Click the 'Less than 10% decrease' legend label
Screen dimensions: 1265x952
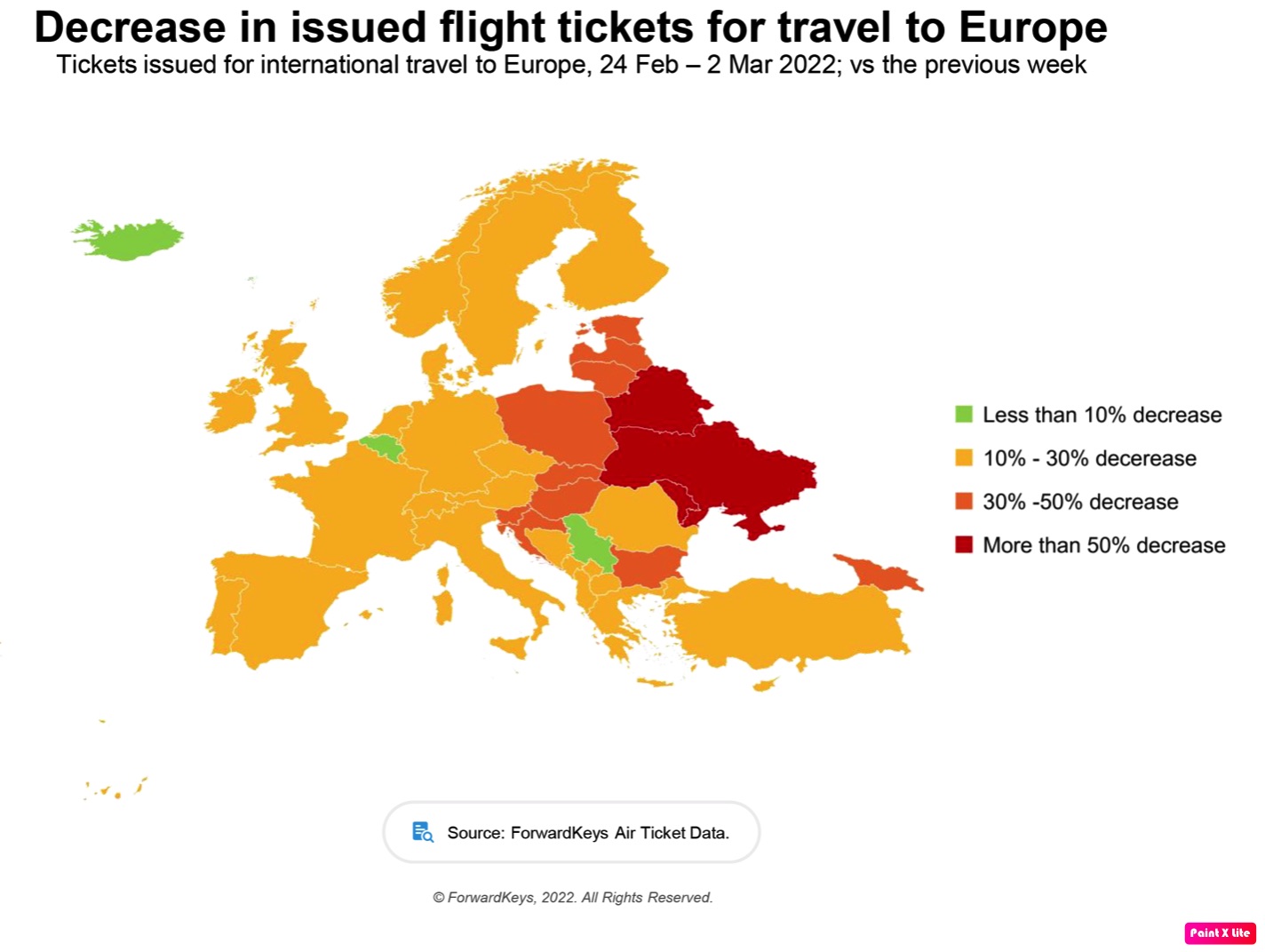1102,415
